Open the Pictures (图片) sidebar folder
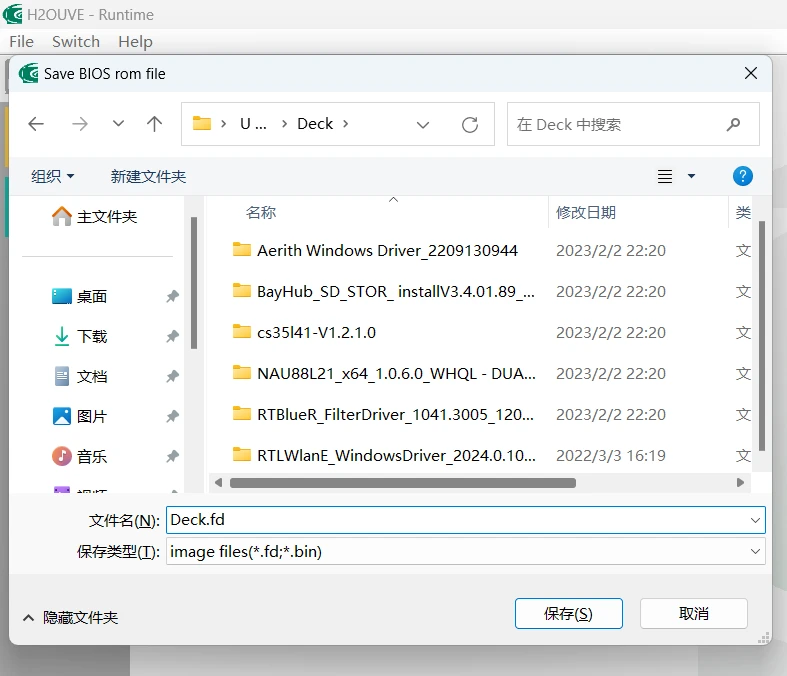The width and height of the screenshot is (787, 676). (x=92, y=416)
